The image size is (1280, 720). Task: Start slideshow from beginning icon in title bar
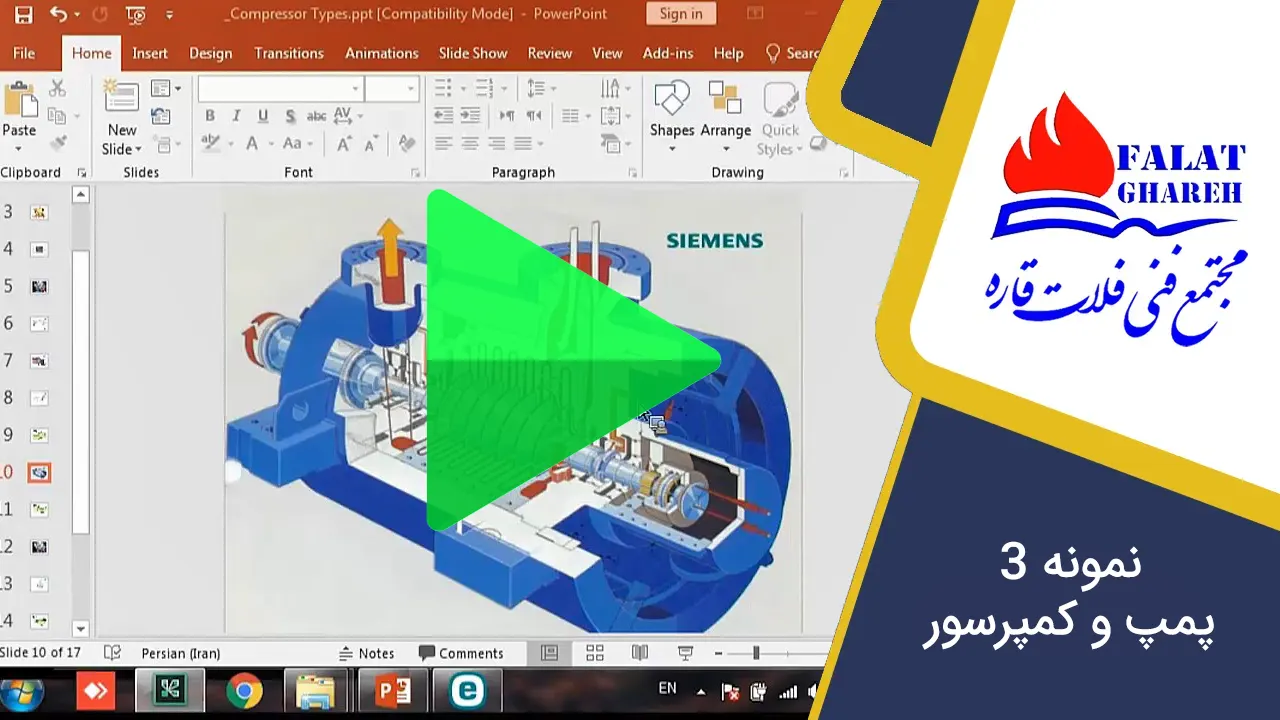[137, 15]
